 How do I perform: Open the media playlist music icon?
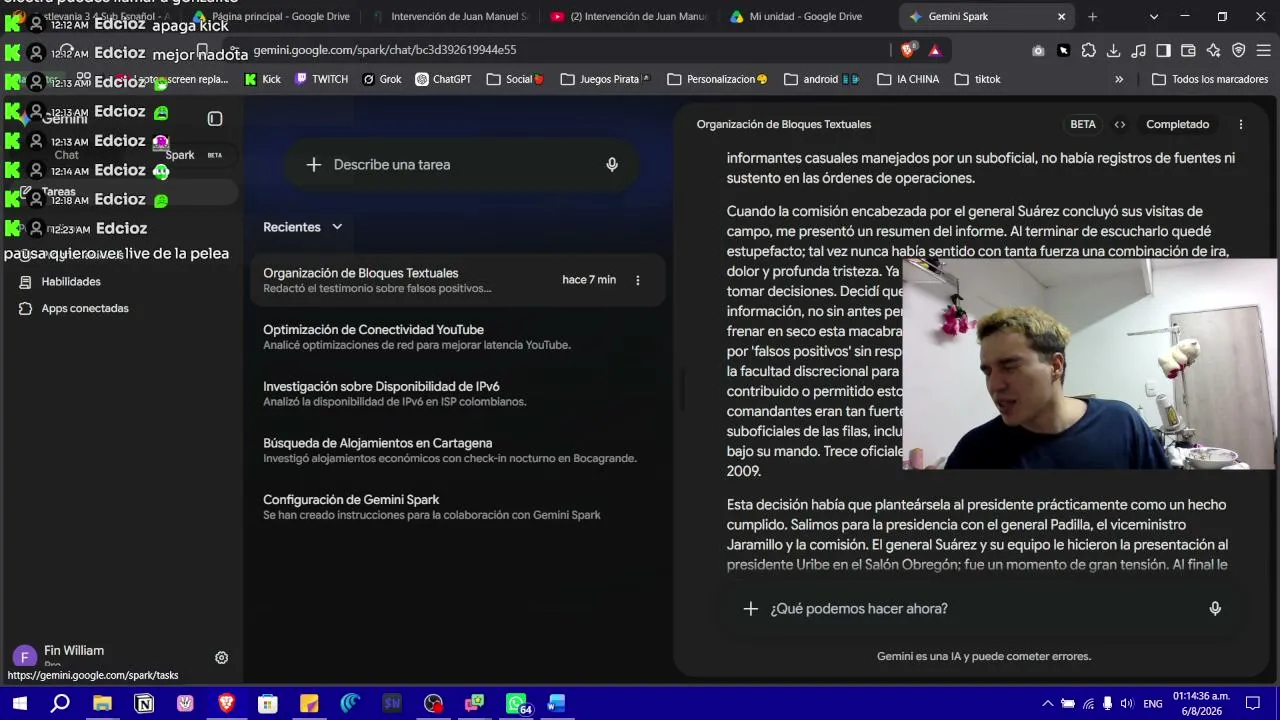point(1138,50)
